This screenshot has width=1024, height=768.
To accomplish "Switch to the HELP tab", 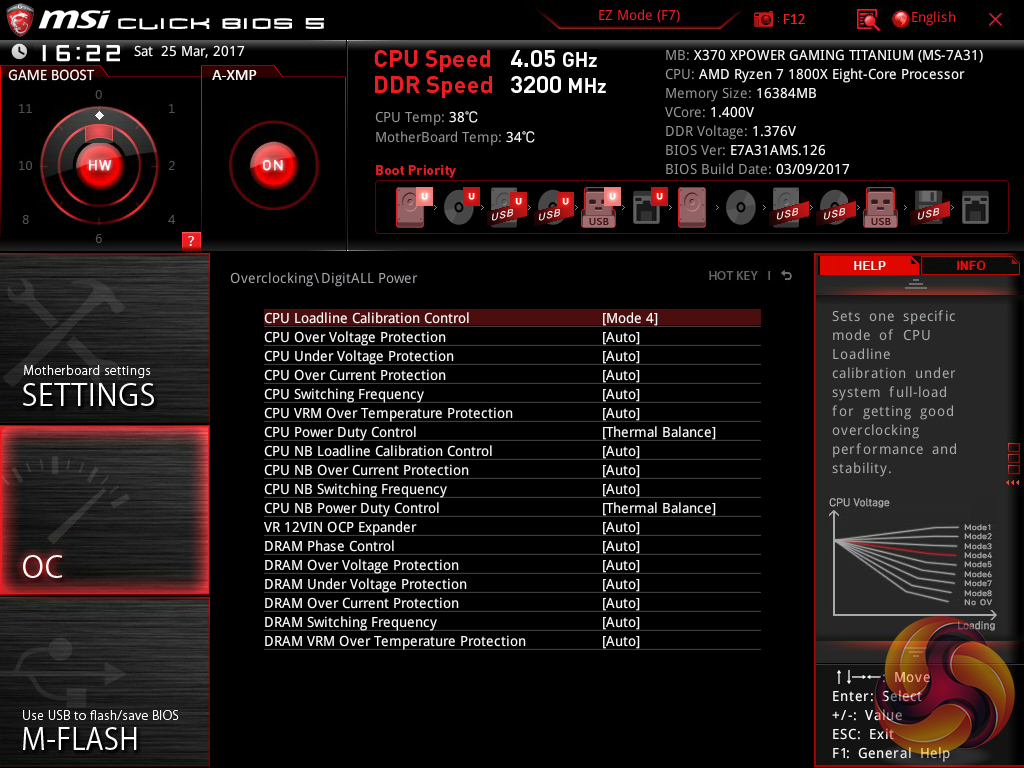I will [x=869, y=265].
